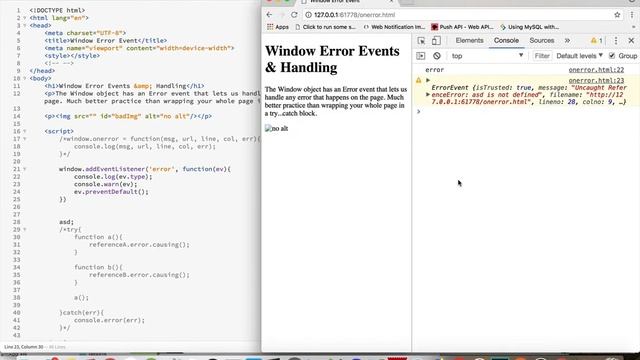
Task: Toggle the device toolbar icon in DevTools
Action: coord(436,40)
